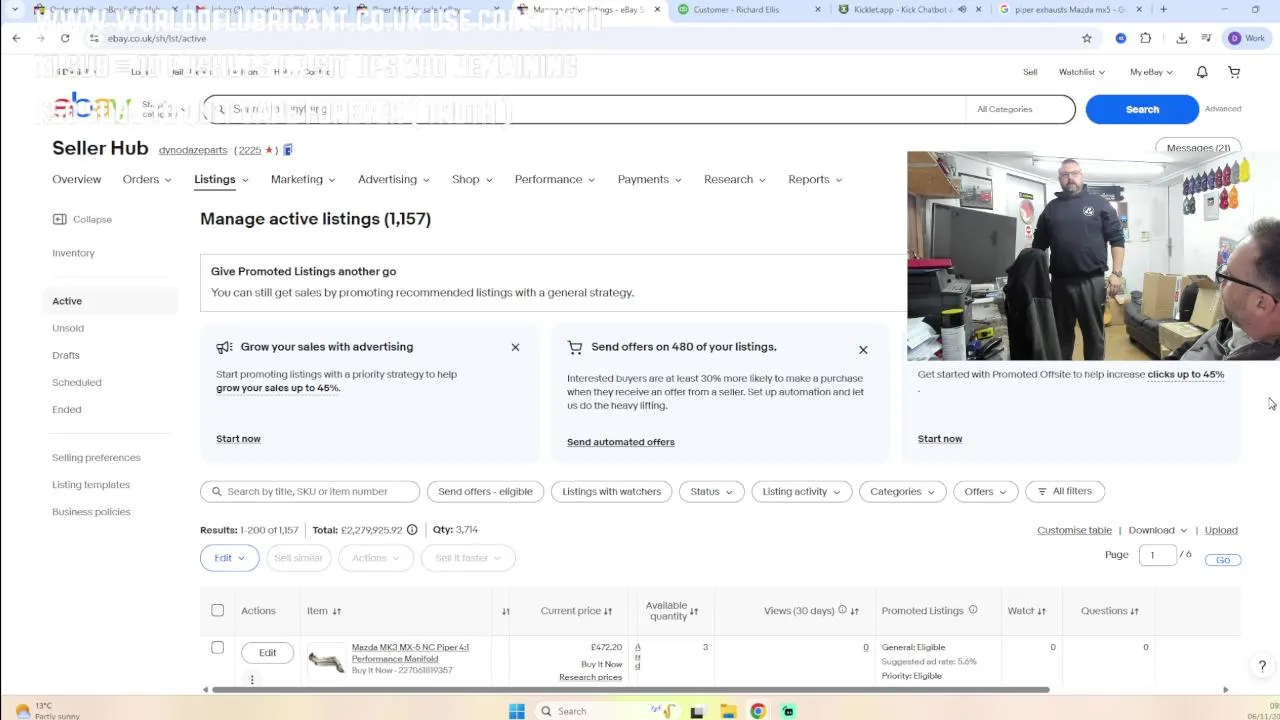Screen dimensions: 1280x720
Task: Sort by Questions column arrows
Action: (x=1135, y=611)
